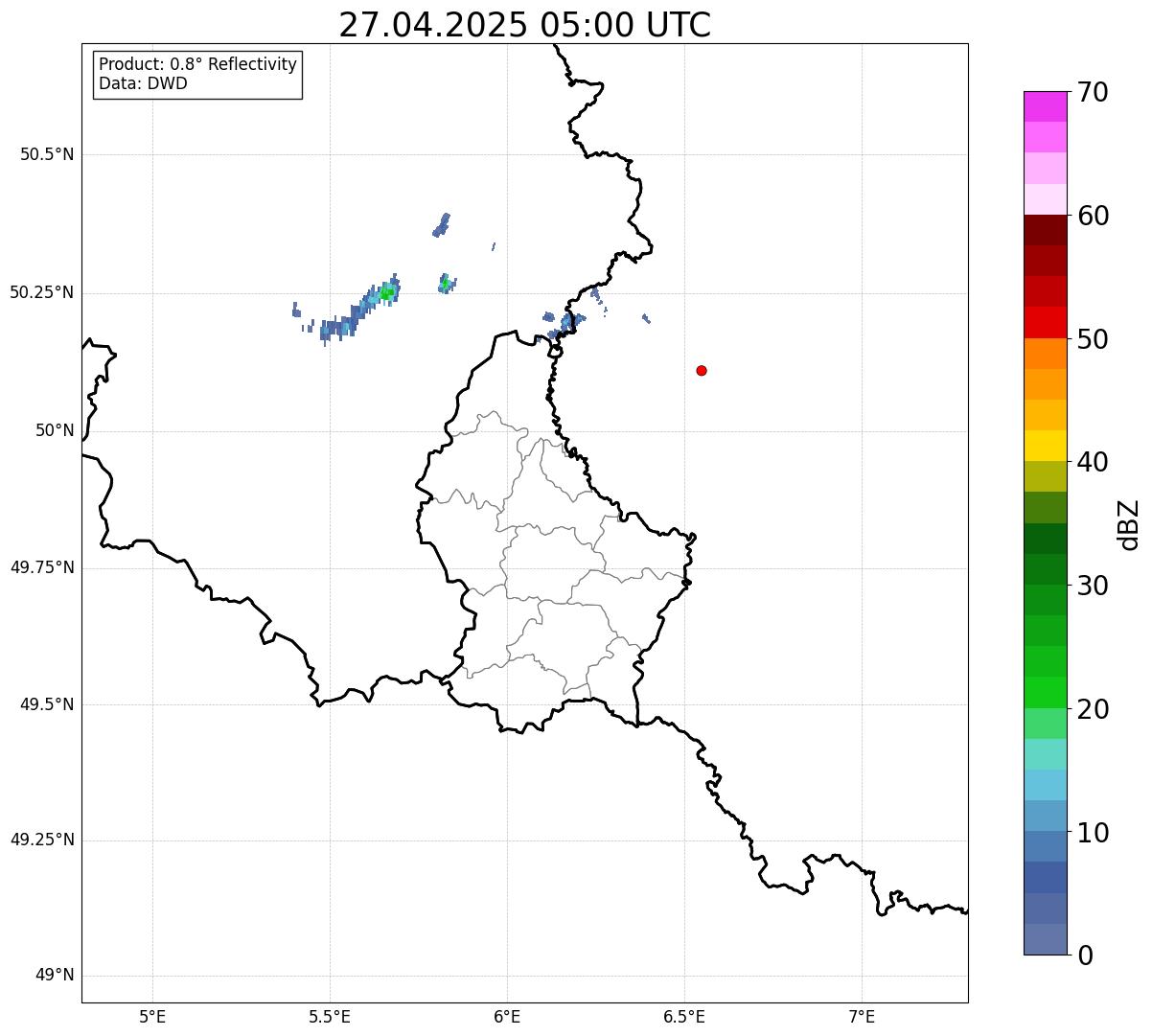
Task: Click the colorbar tick value 30
Action: 1094,586
